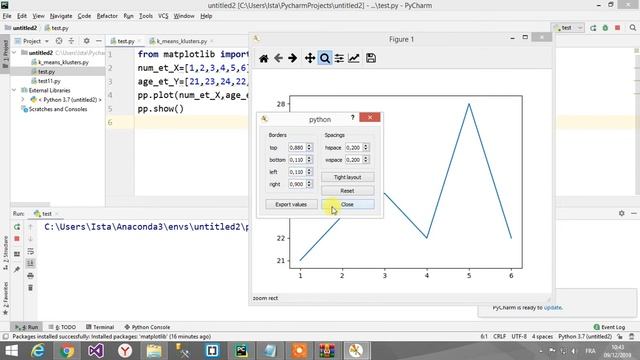The width and height of the screenshot is (640, 360).
Task: Open the Tools menu
Action: pyautogui.click(x=146, y=16)
